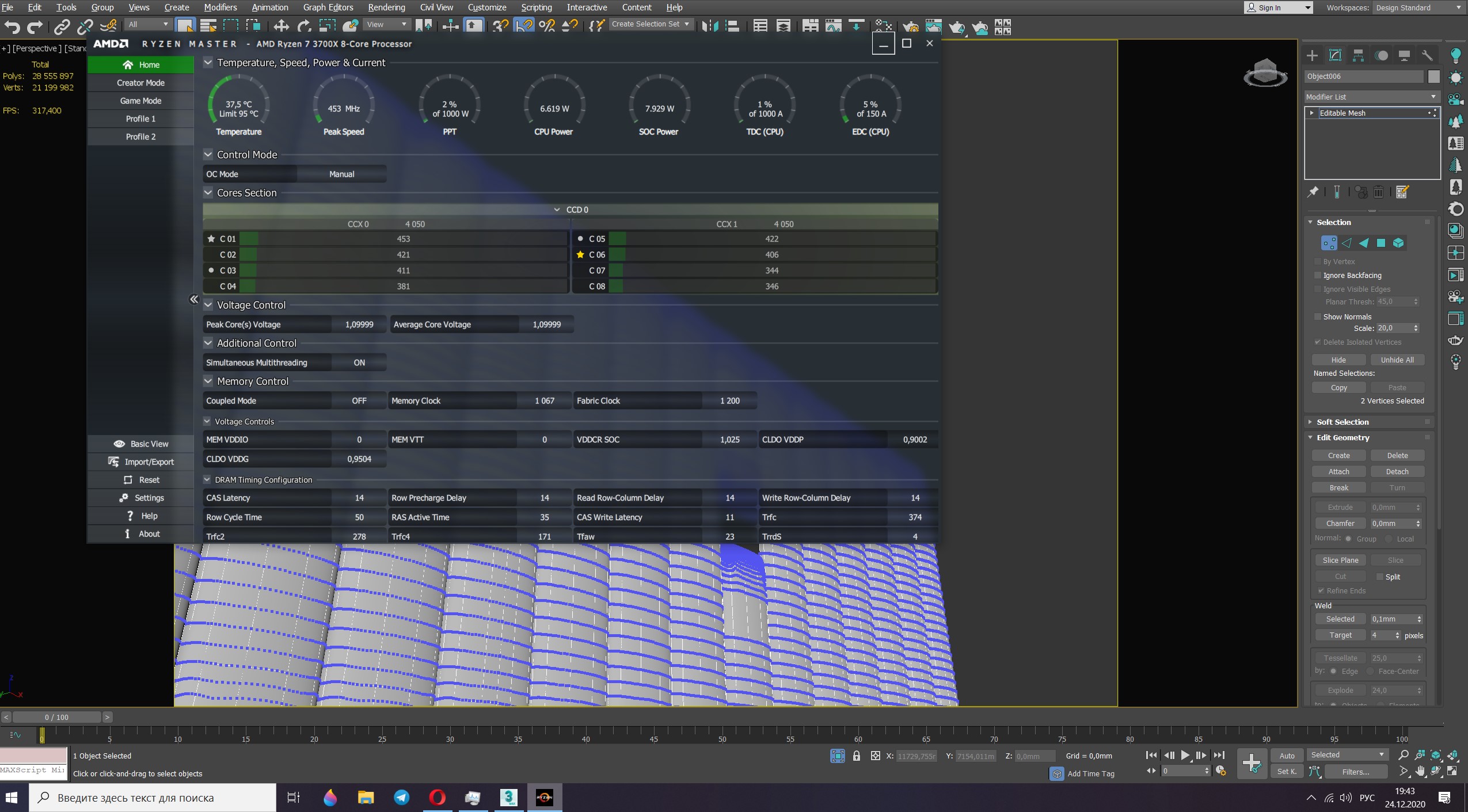Select Local normal radio button
The image size is (1468, 812).
[1389, 539]
